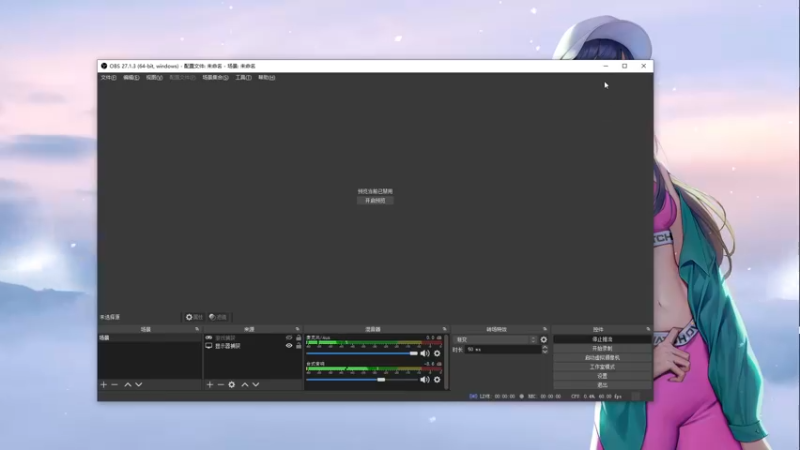Select the 场景 item in scenes list
Screen dimensions: 800x450
click(150, 338)
